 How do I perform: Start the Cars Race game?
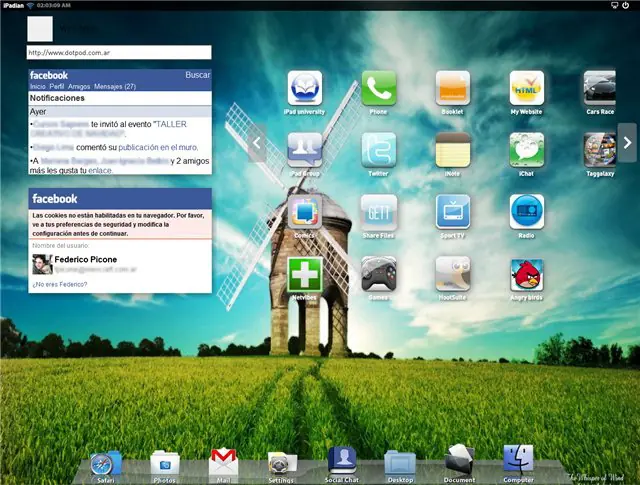600,88
